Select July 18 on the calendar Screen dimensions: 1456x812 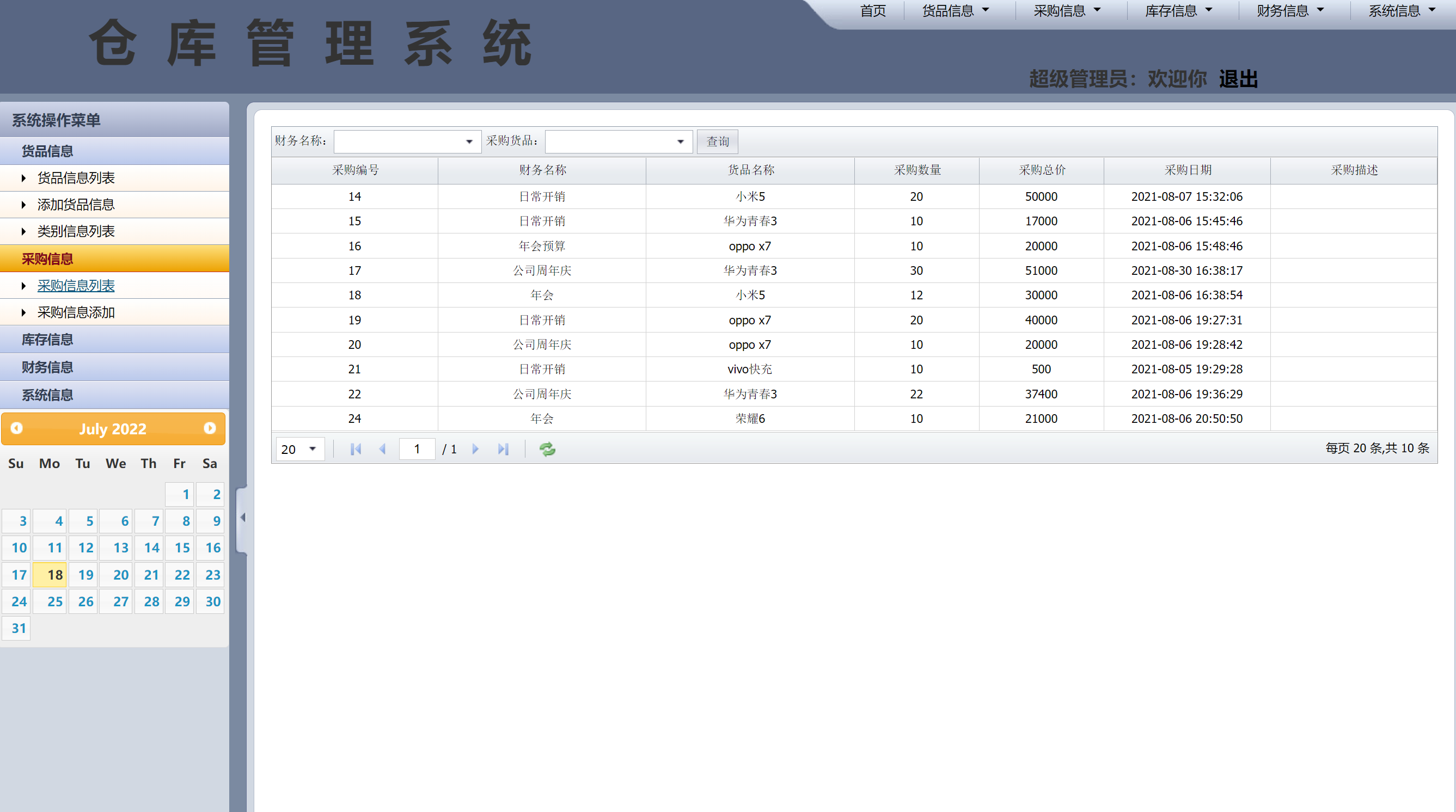(x=50, y=575)
